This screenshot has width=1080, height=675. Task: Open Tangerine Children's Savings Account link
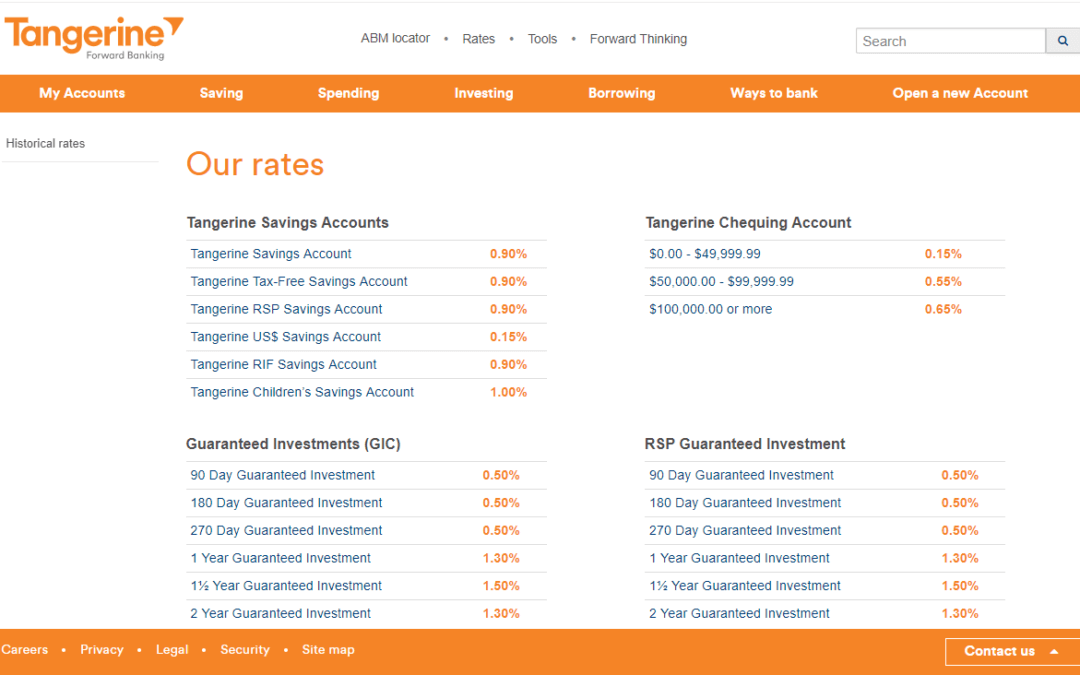tap(302, 392)
